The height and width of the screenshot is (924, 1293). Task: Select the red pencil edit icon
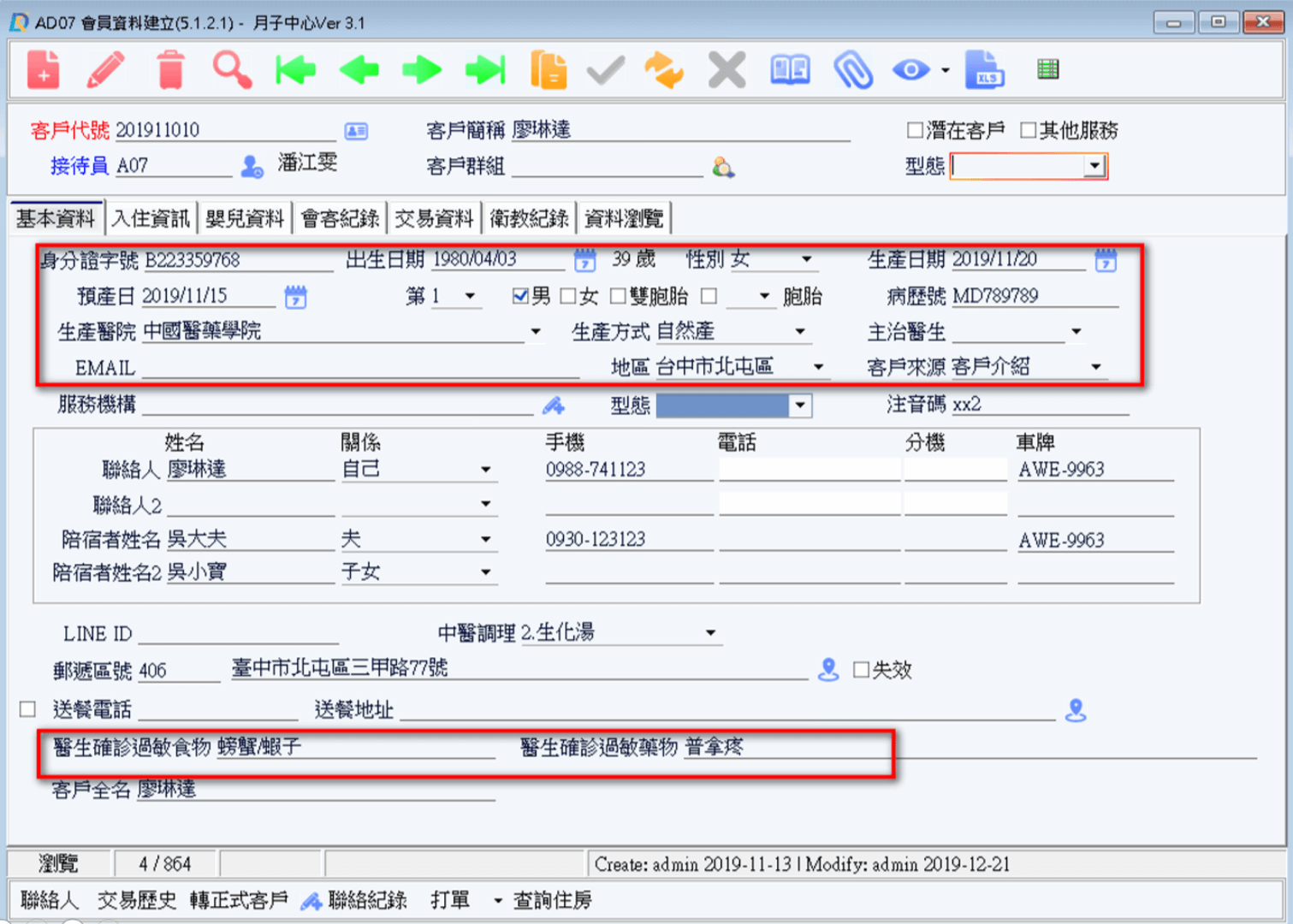click(106, 69)
